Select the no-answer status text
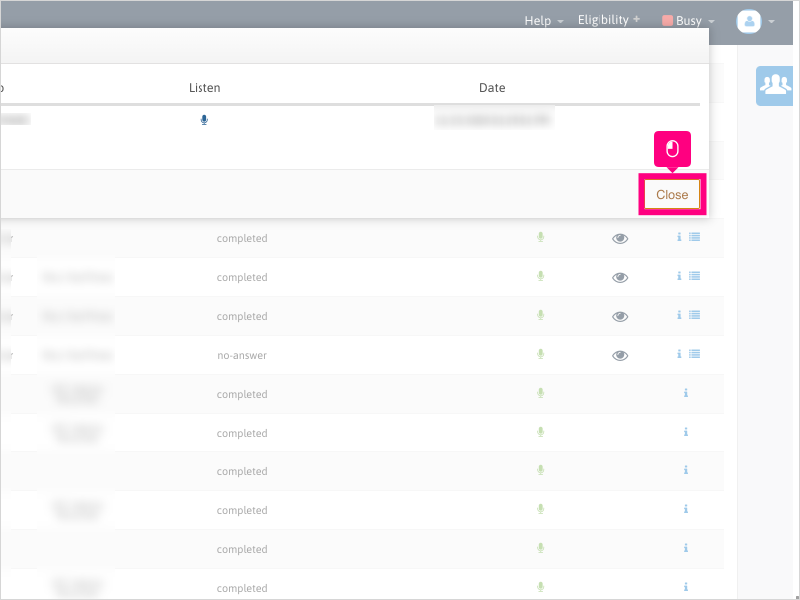The image size is (800, 600). pos(242,355)
